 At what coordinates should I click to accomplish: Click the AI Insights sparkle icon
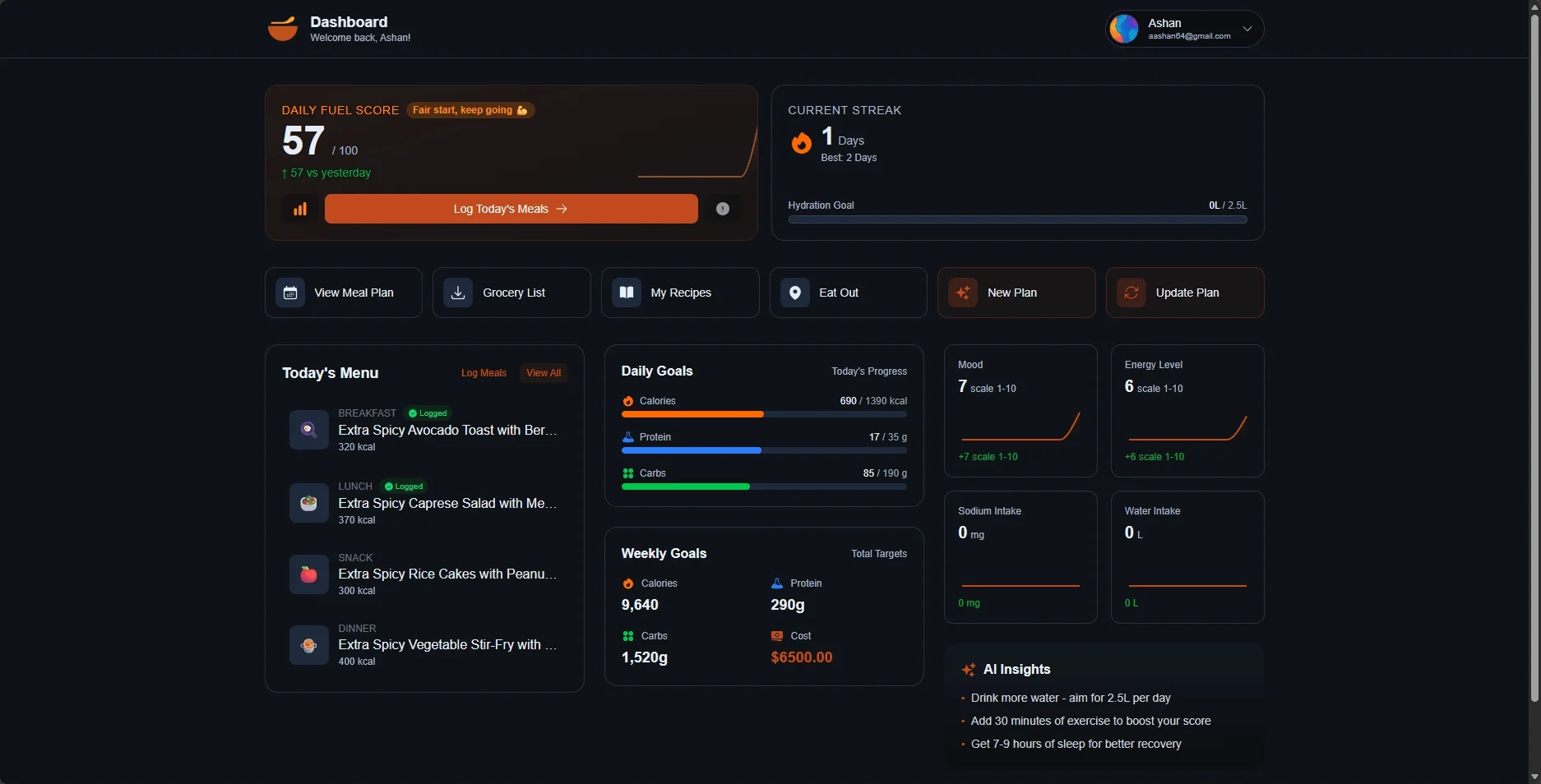pyautogui.click(x=968, y=670)
